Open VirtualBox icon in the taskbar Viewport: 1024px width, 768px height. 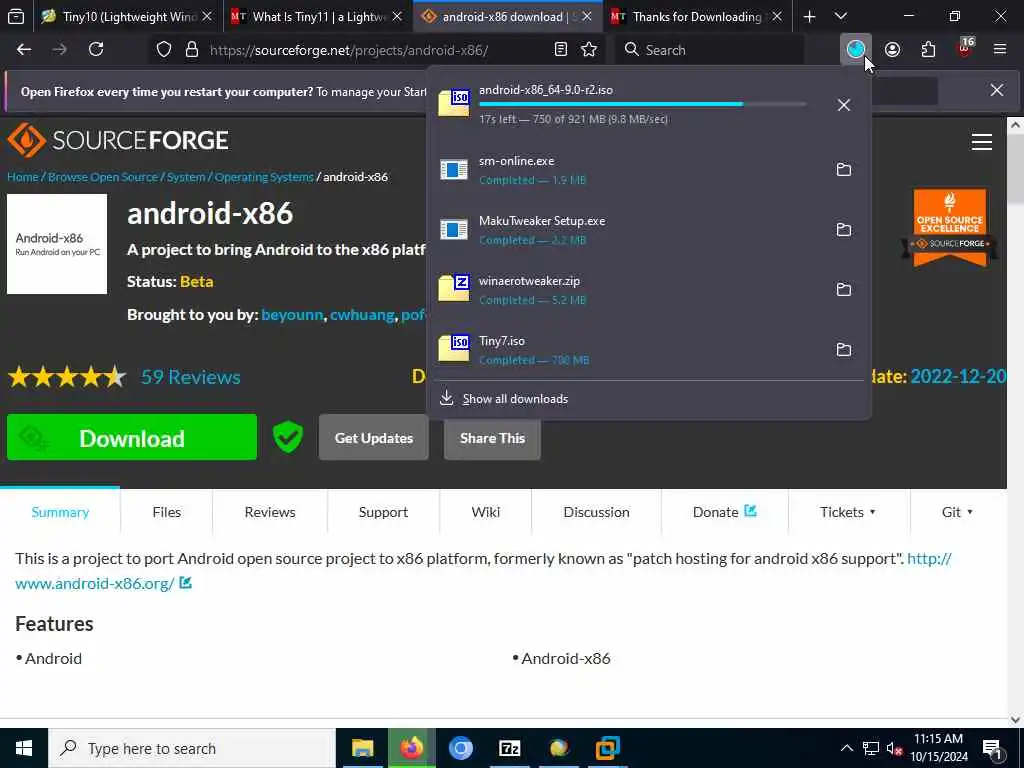(607, 748)
